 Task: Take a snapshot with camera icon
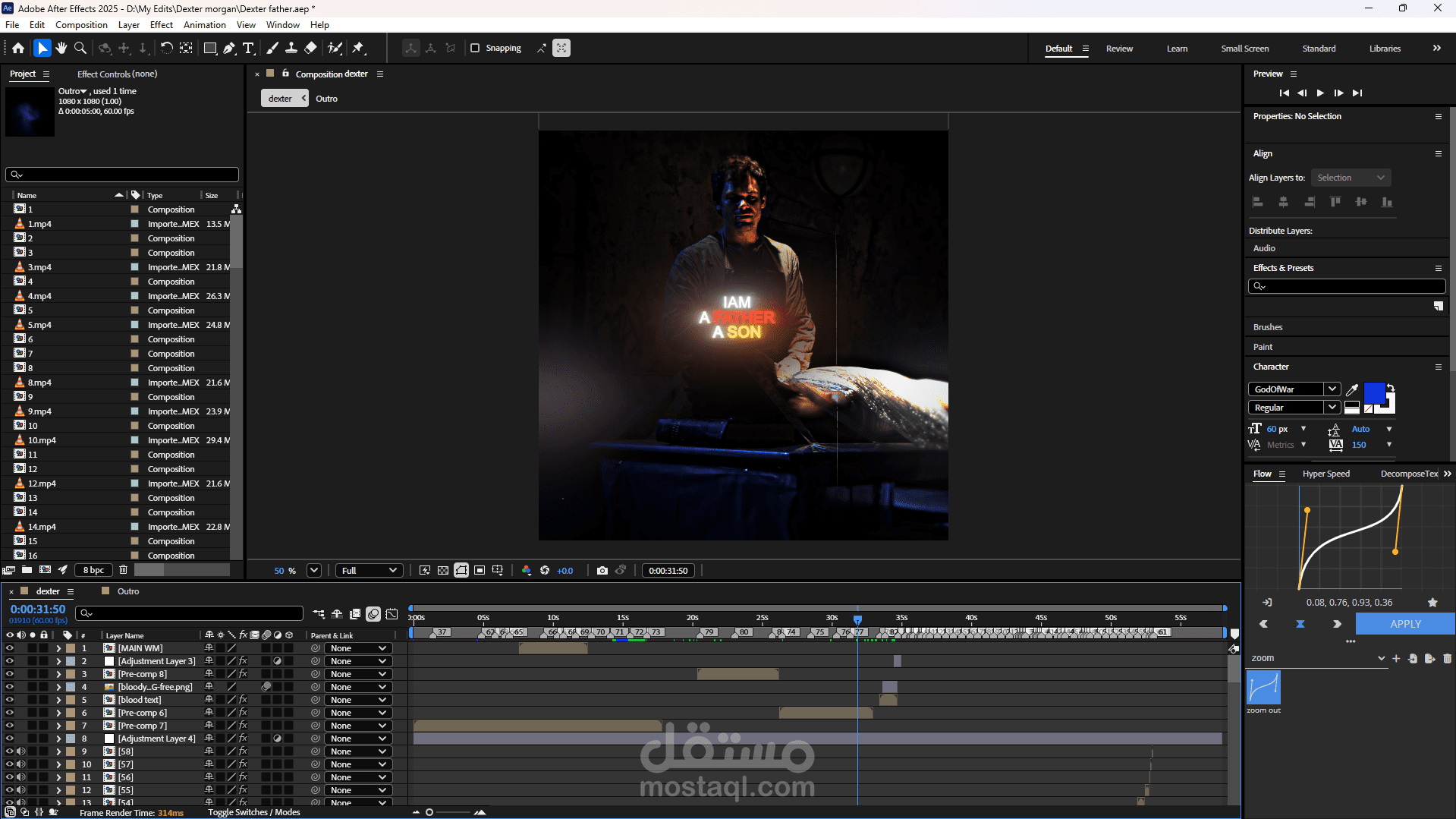[602, 571]
